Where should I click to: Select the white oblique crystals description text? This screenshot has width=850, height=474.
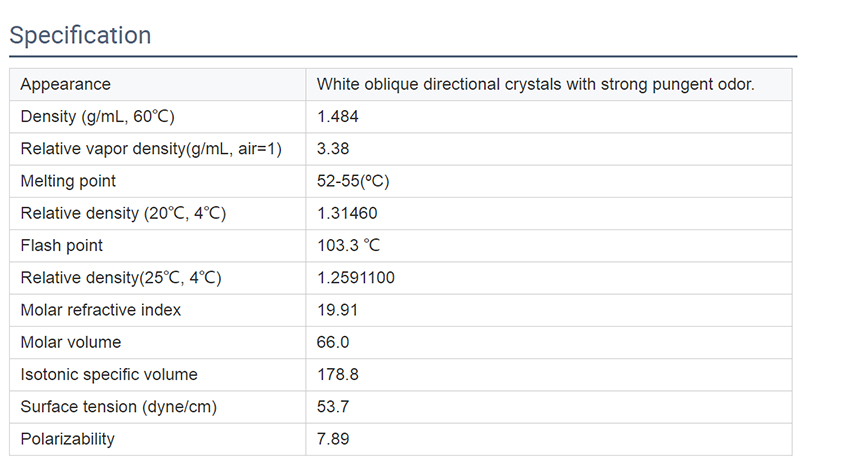coord(535,84)
